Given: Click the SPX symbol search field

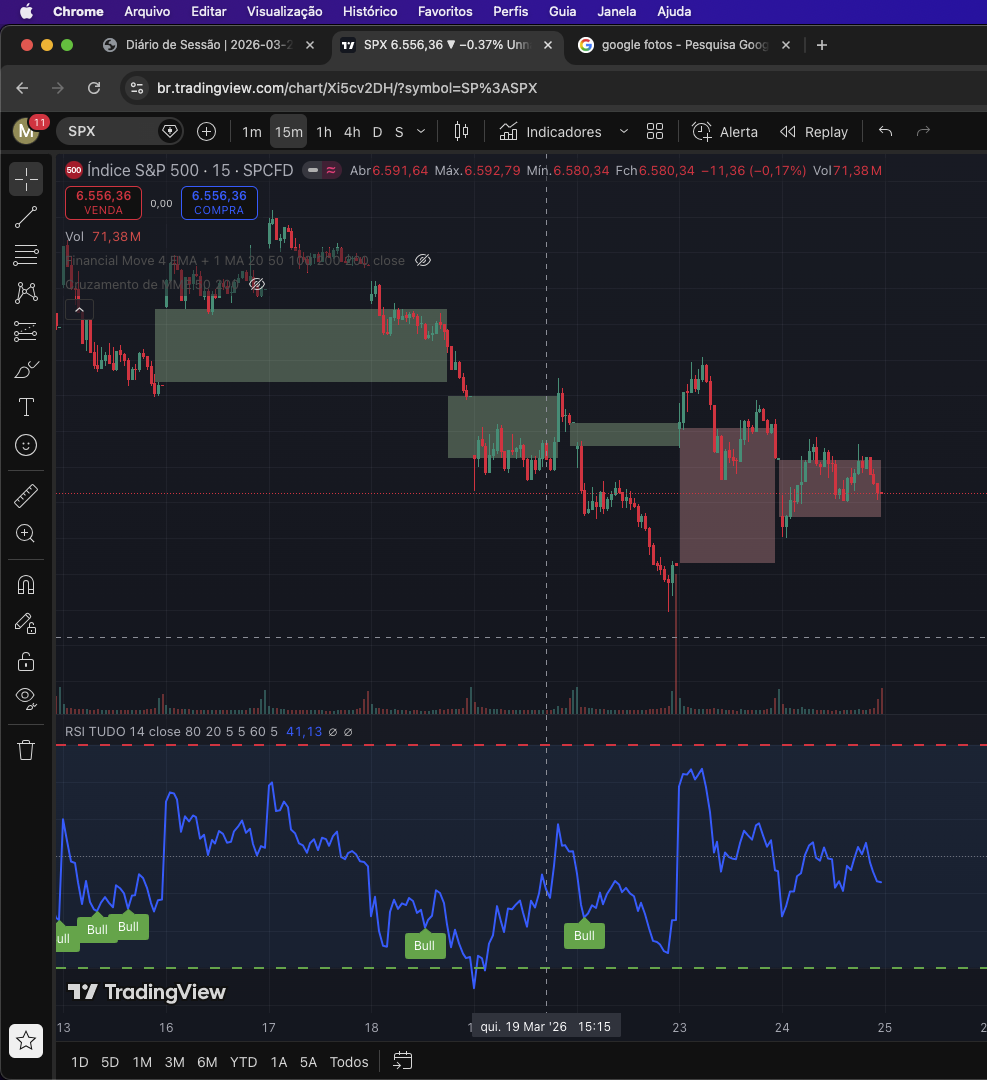Looking at the screenshot, I should [110, 132].
